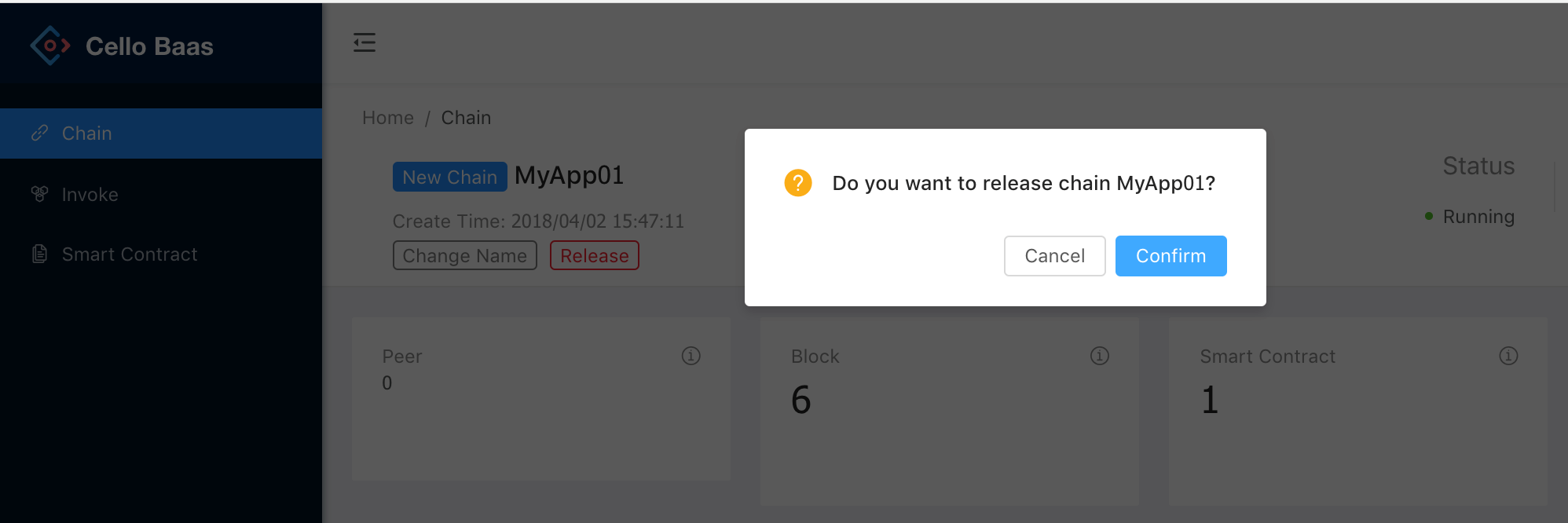Click the Smart Contract document icon
Viewport: 1568px width, 523px height.
pos(39,254)
